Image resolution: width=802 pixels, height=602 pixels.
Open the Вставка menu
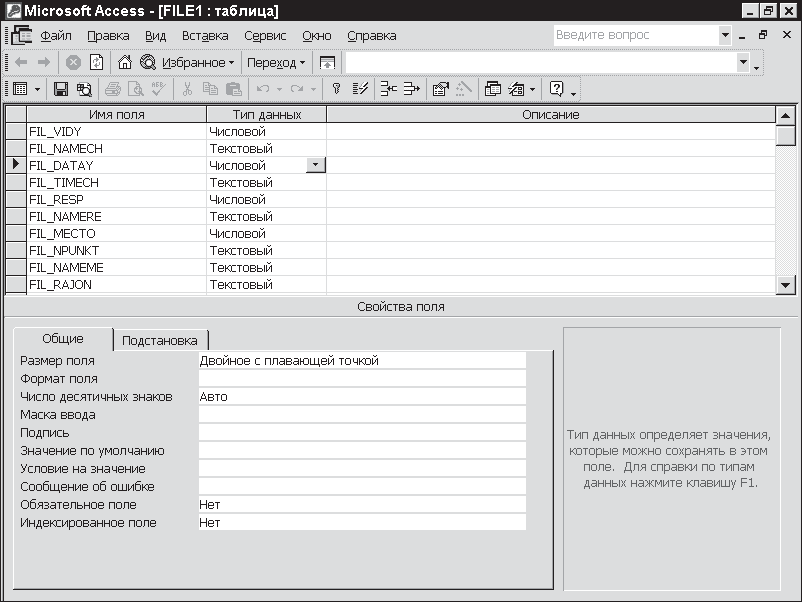pos(205,35)
